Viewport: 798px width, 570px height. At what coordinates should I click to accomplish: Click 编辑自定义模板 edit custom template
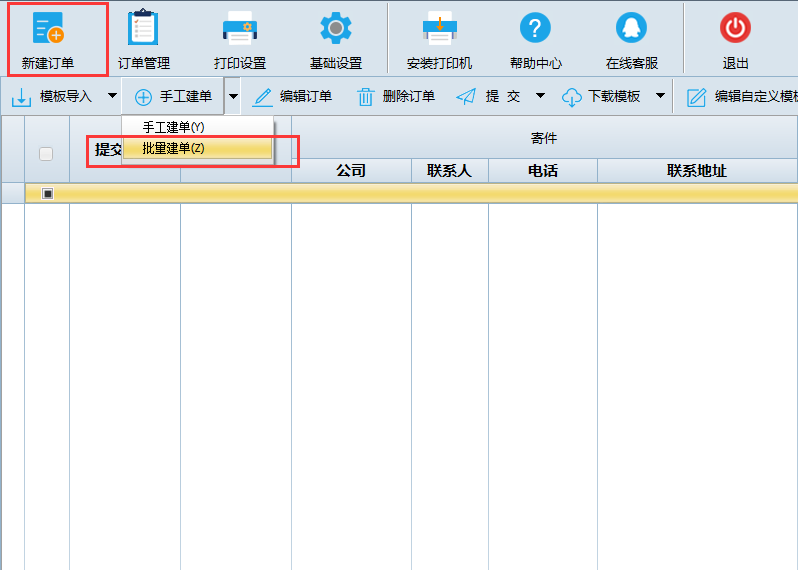(x=741, y=96)
